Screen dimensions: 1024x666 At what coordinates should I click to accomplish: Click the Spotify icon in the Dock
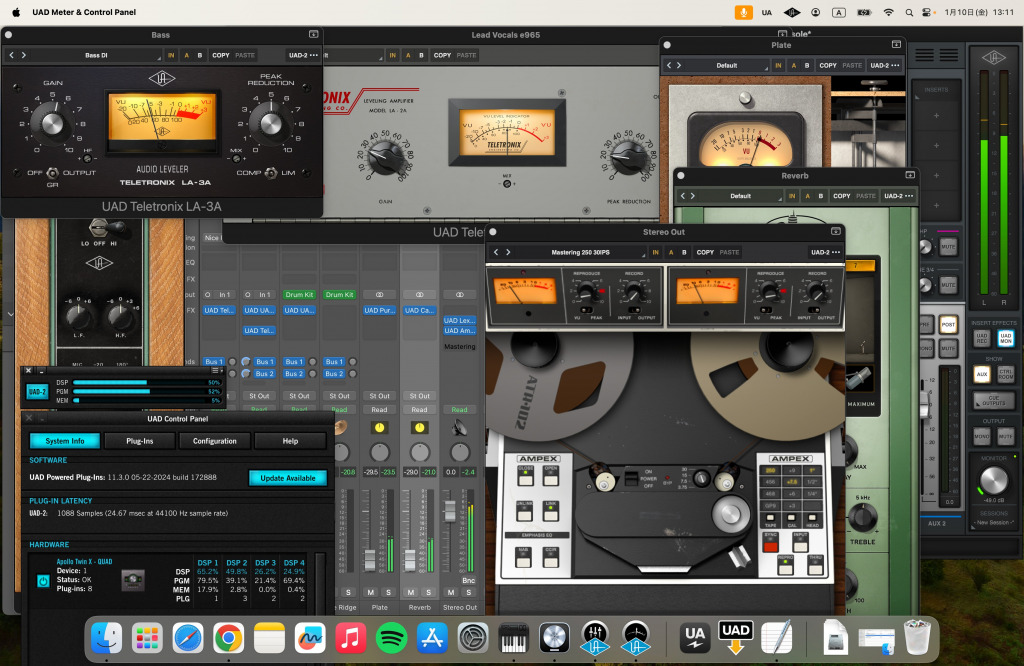tap(391, 637)
